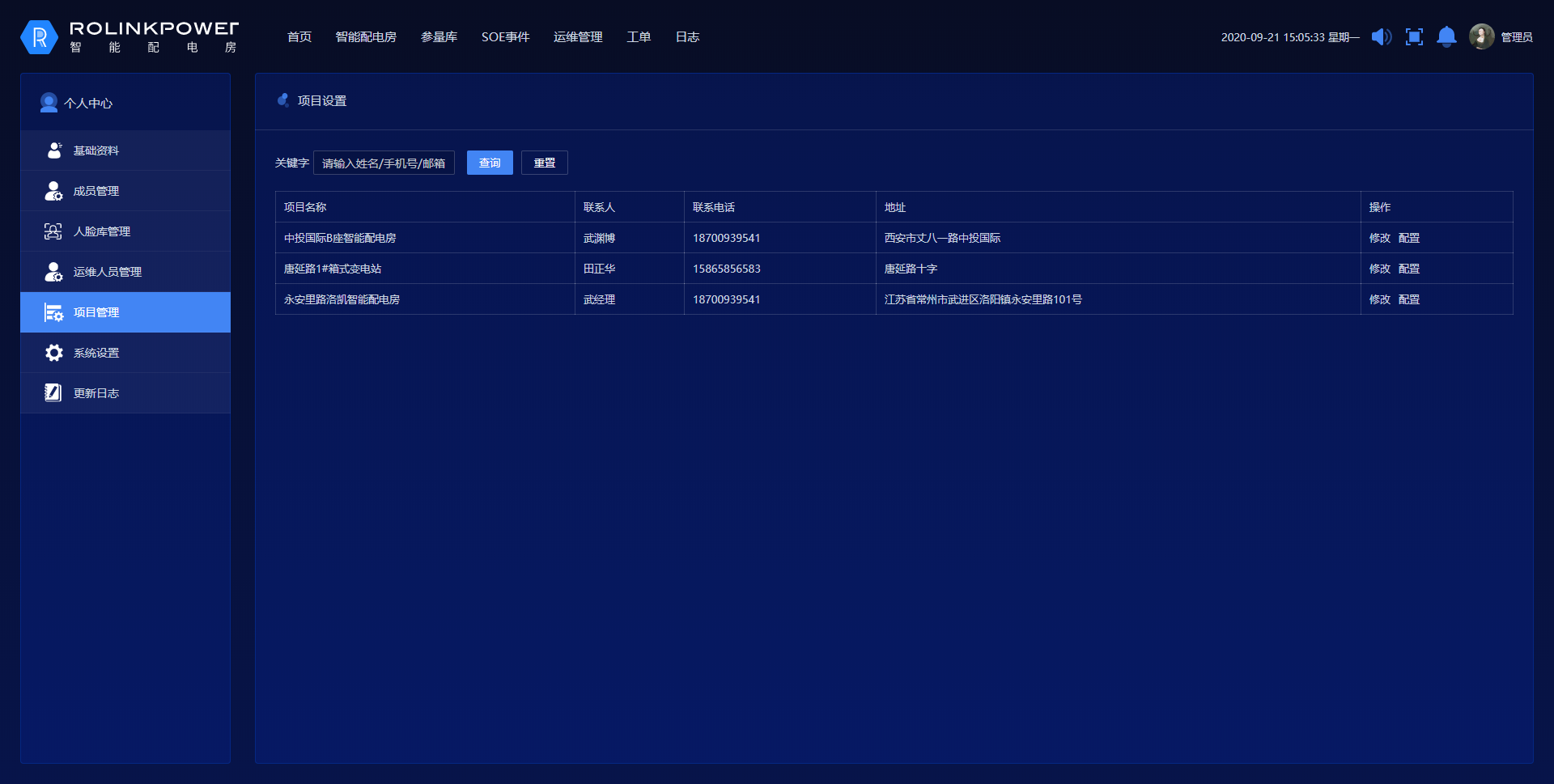Open the 智能配电房 menu

[x=366, y=37]
